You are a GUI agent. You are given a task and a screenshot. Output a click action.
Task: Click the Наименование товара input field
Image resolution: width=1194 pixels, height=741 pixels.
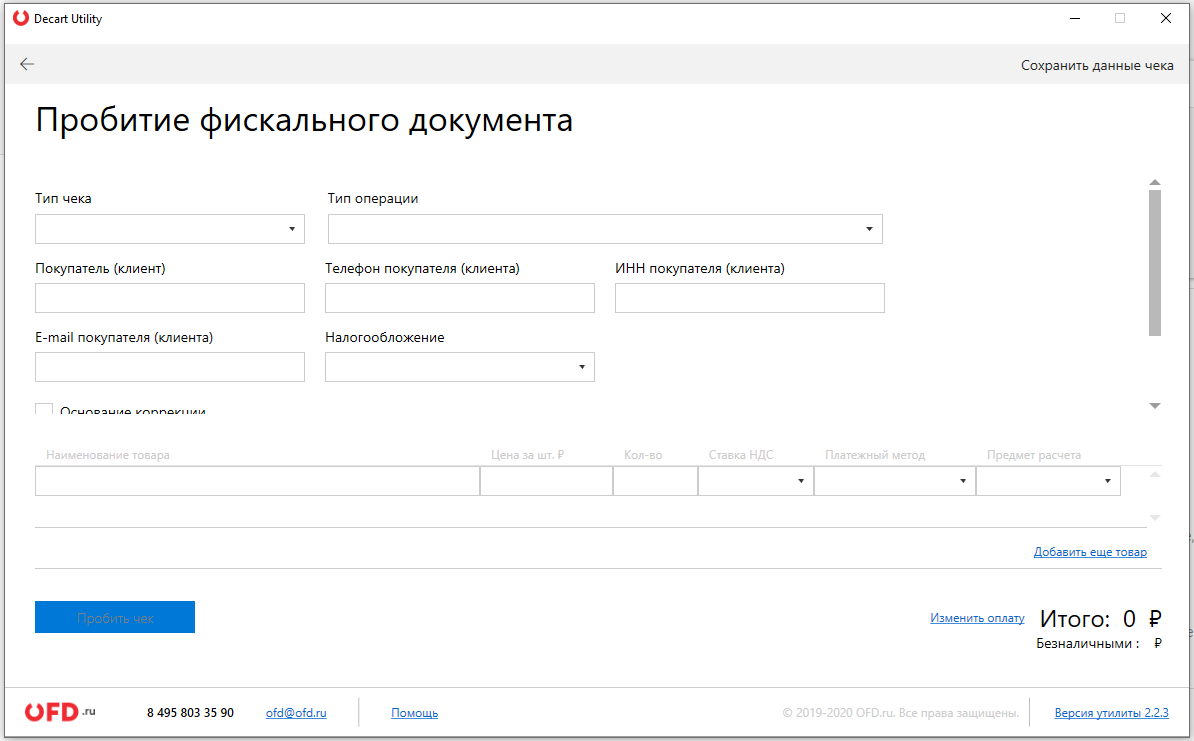coord(257,481)
